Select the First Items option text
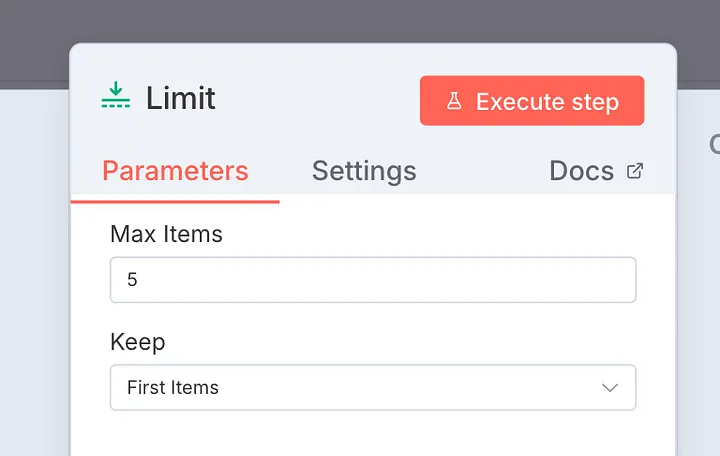 click(x=173, y=388)
